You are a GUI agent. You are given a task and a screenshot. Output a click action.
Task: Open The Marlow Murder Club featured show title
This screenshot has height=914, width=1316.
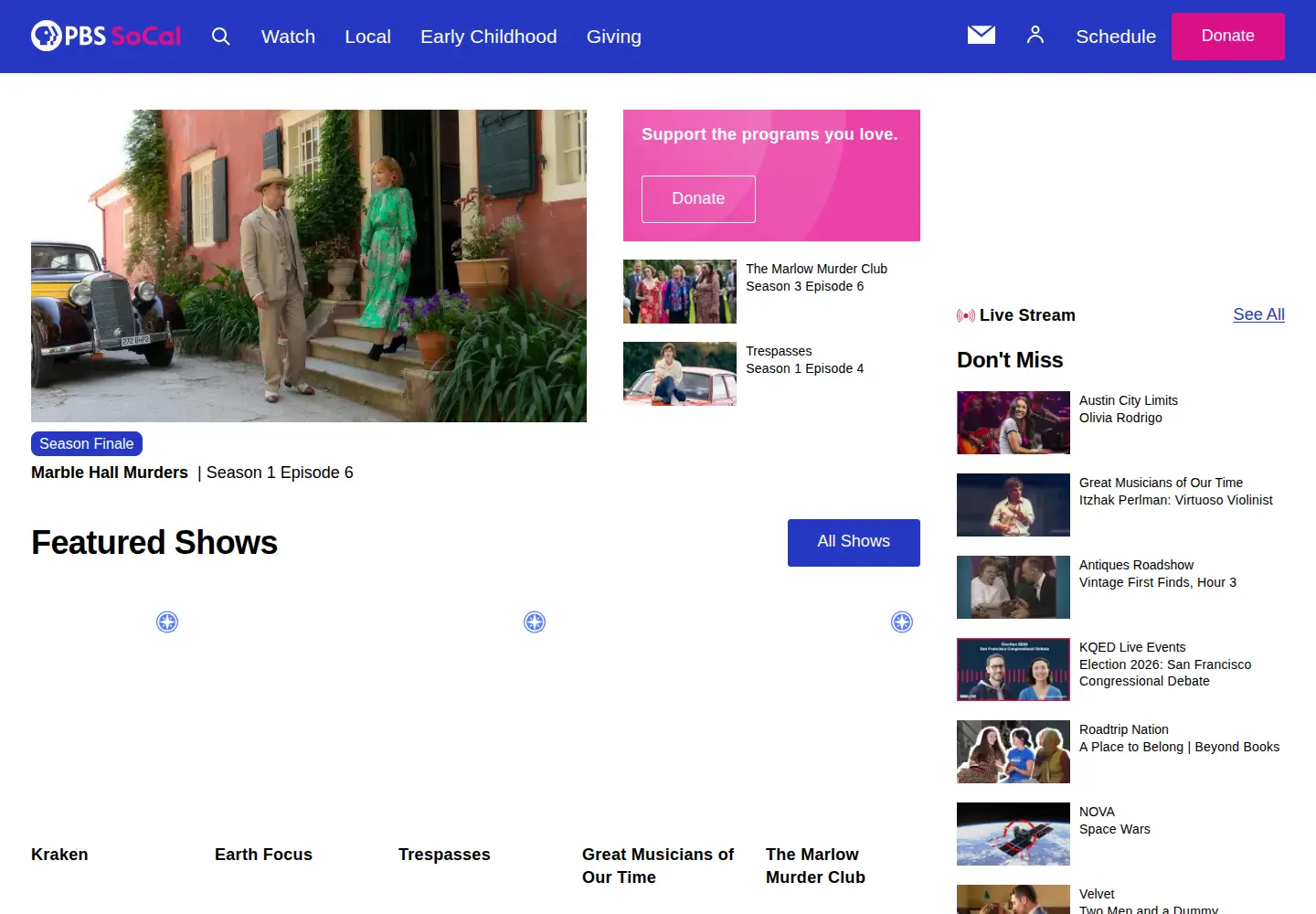click(815, 866)
